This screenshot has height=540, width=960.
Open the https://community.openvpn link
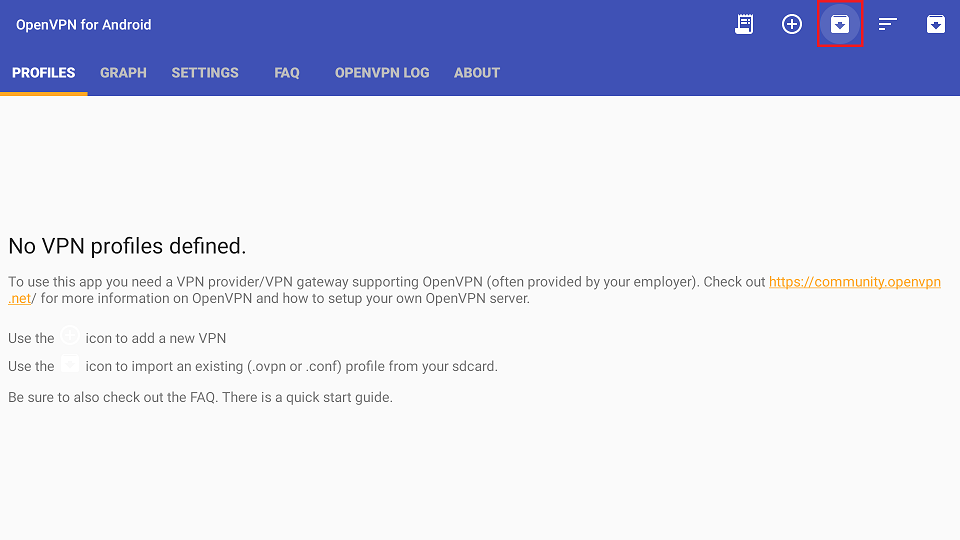click(x=855, y=282)
